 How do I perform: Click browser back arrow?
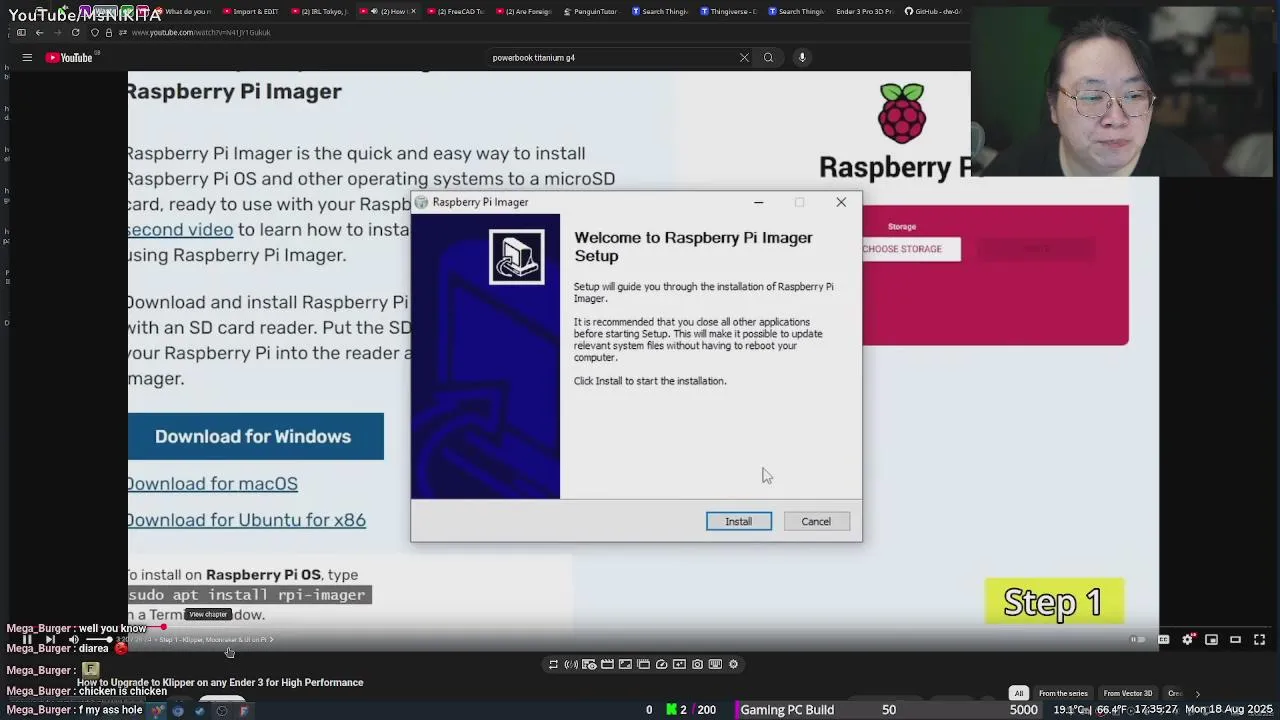click(x=39, y=32)
